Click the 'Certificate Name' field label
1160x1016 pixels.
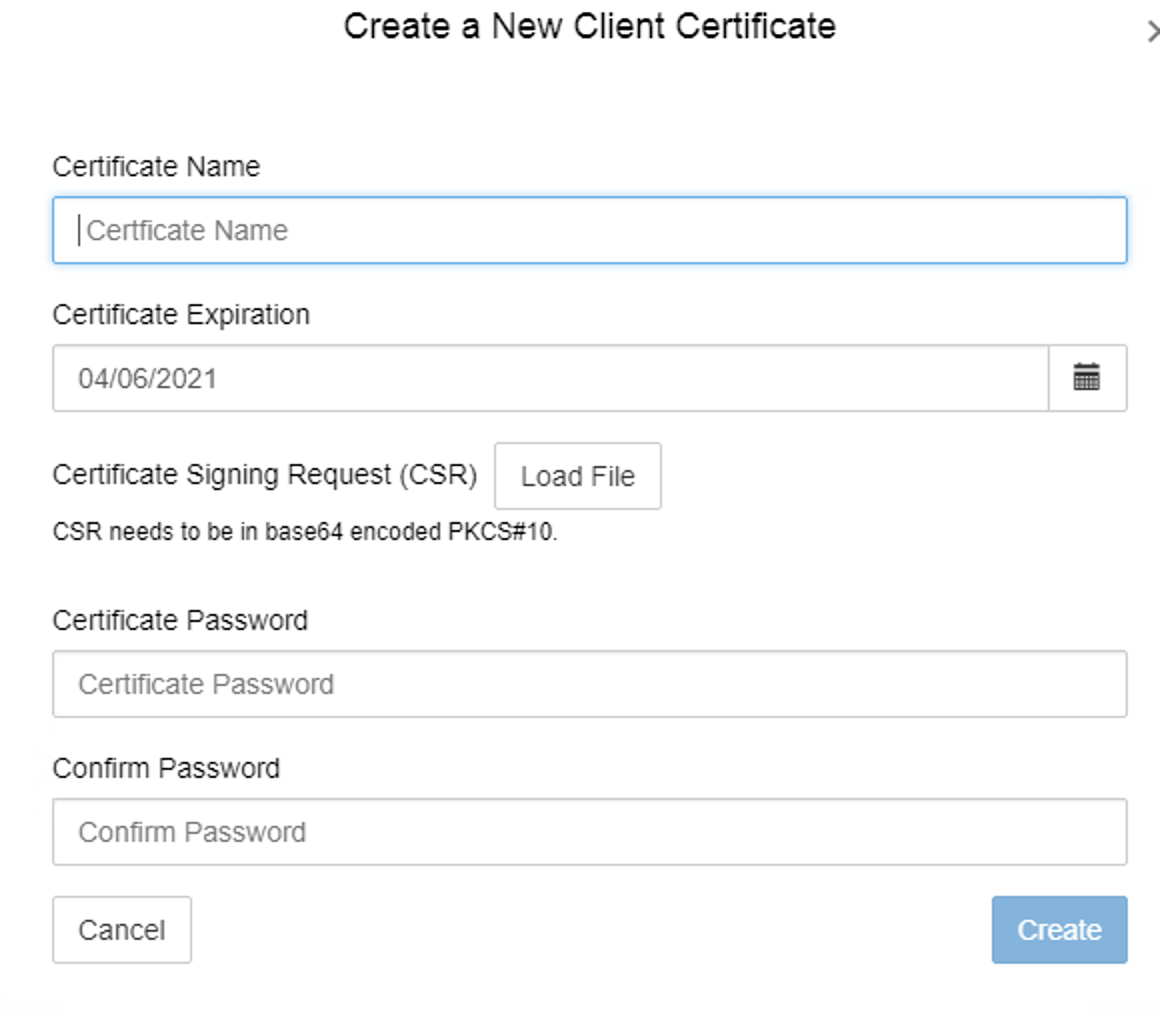(x=156, y=166)
